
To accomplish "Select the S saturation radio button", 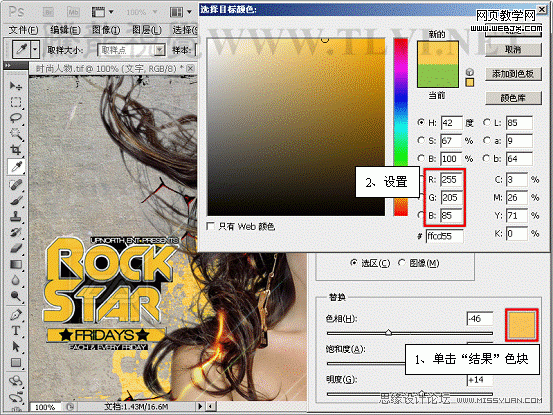I will click(x=421, y=140).
